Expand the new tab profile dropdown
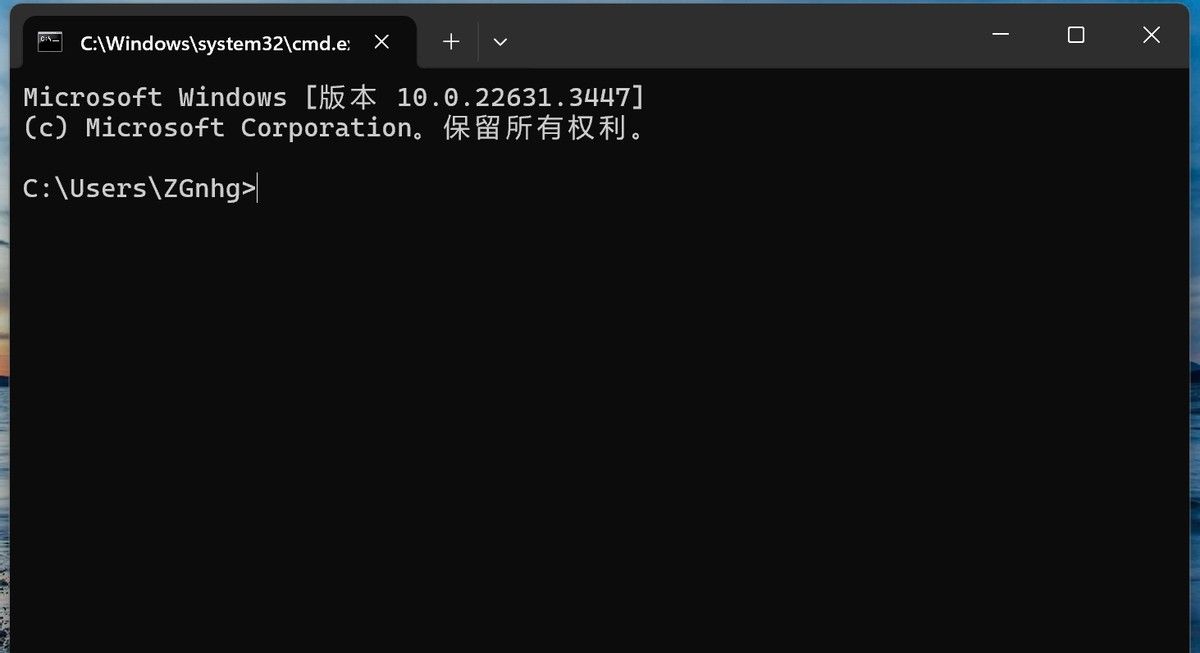This screenshot has width=1200, height=653. (500, 42)
